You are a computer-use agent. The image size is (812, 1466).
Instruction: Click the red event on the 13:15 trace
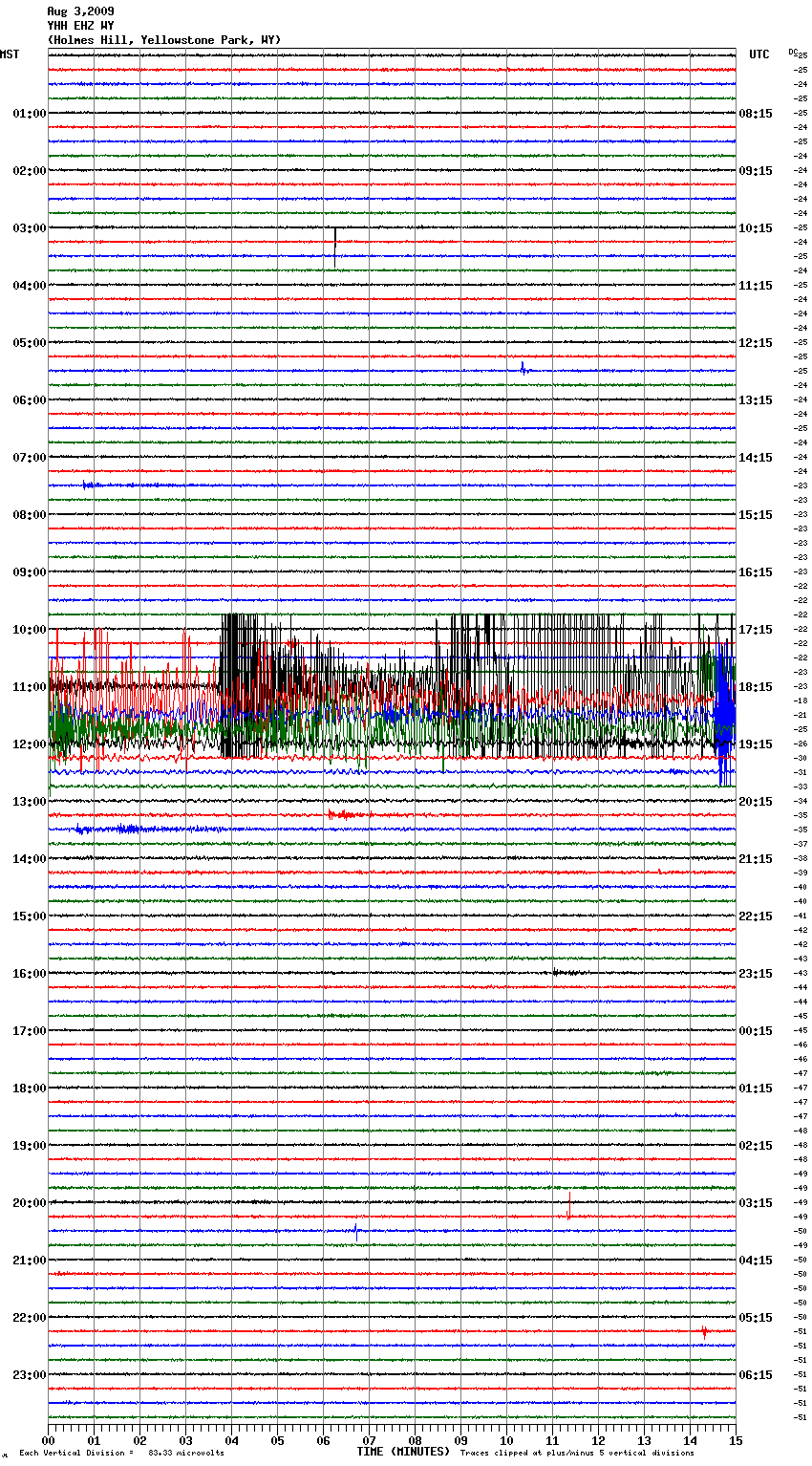346,815
